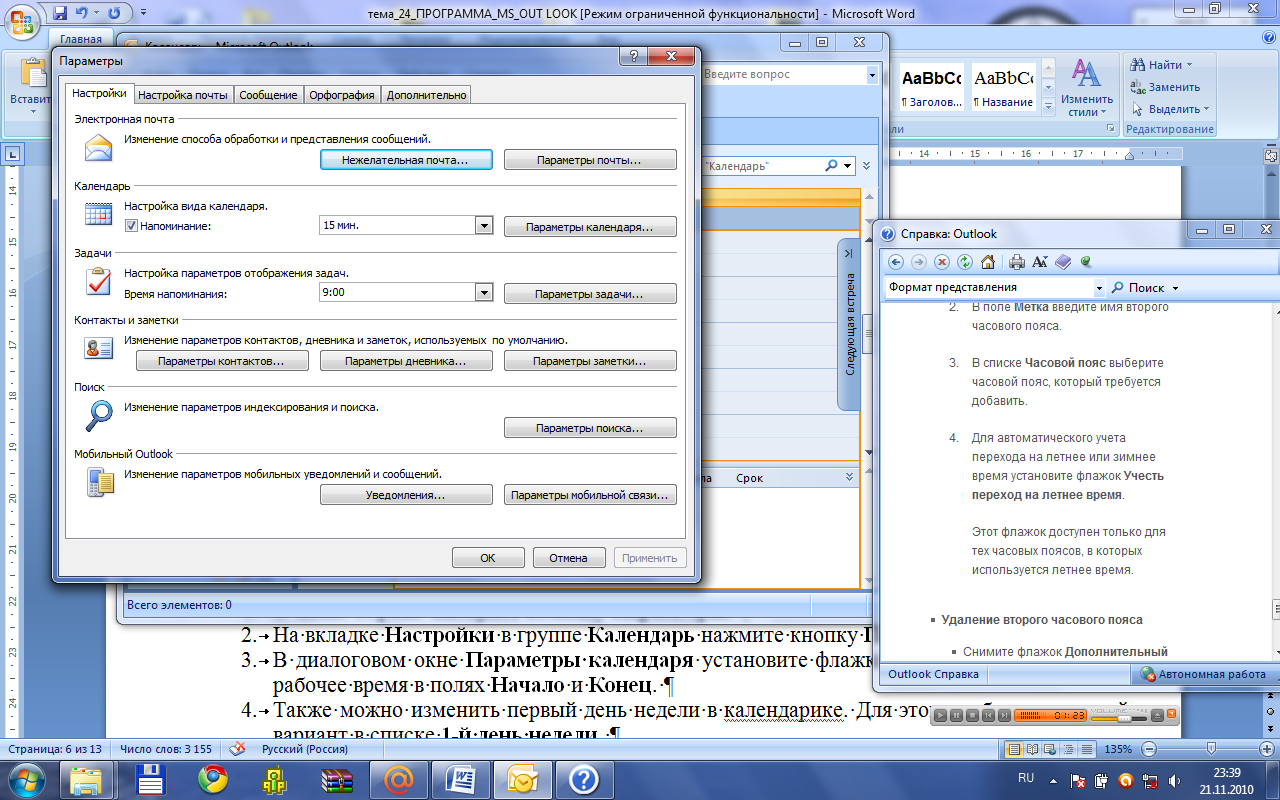Select Настройки tab in Параметры dialog
1280x800 pixels.
click(100, 93)
